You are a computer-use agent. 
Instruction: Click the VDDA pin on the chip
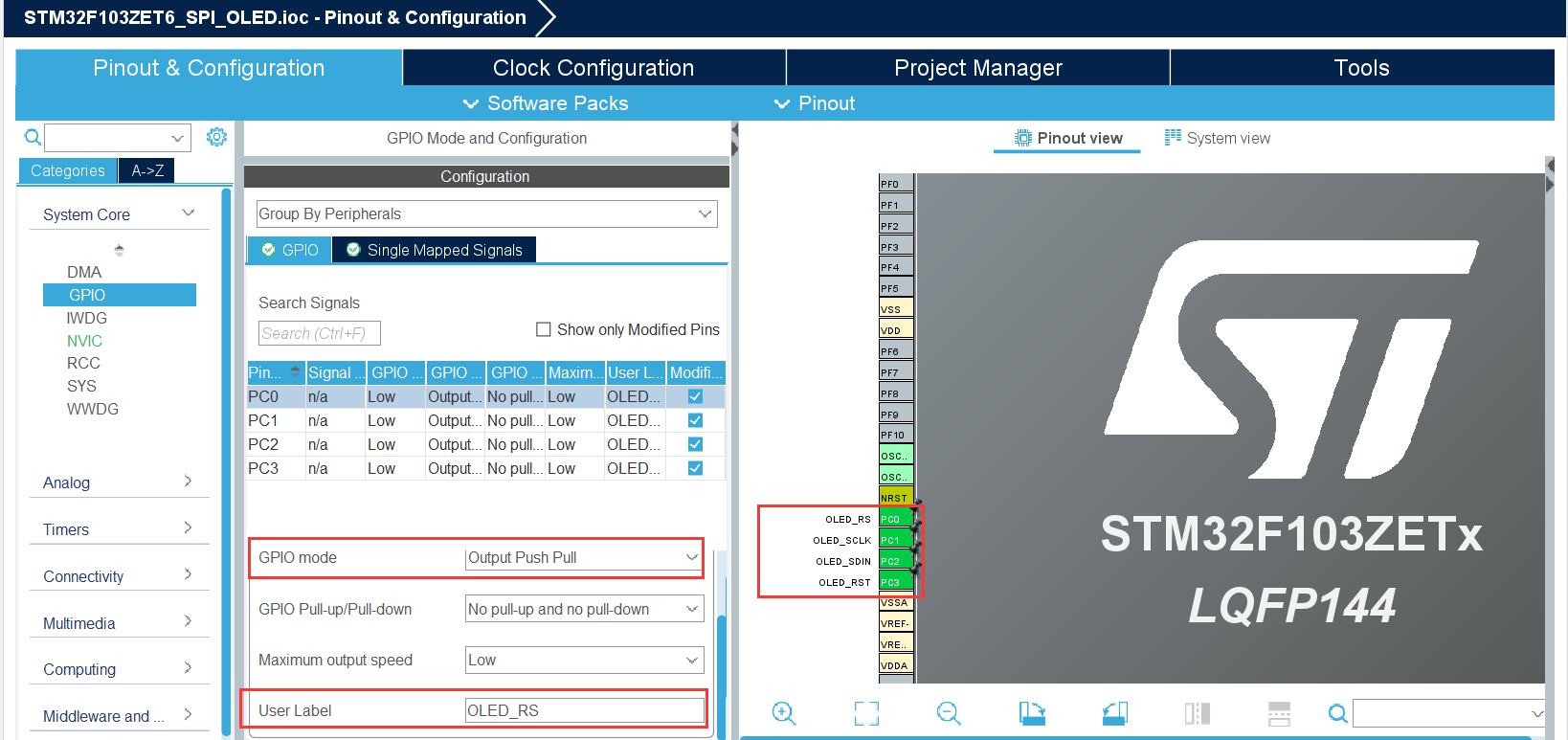pos(896,665)
